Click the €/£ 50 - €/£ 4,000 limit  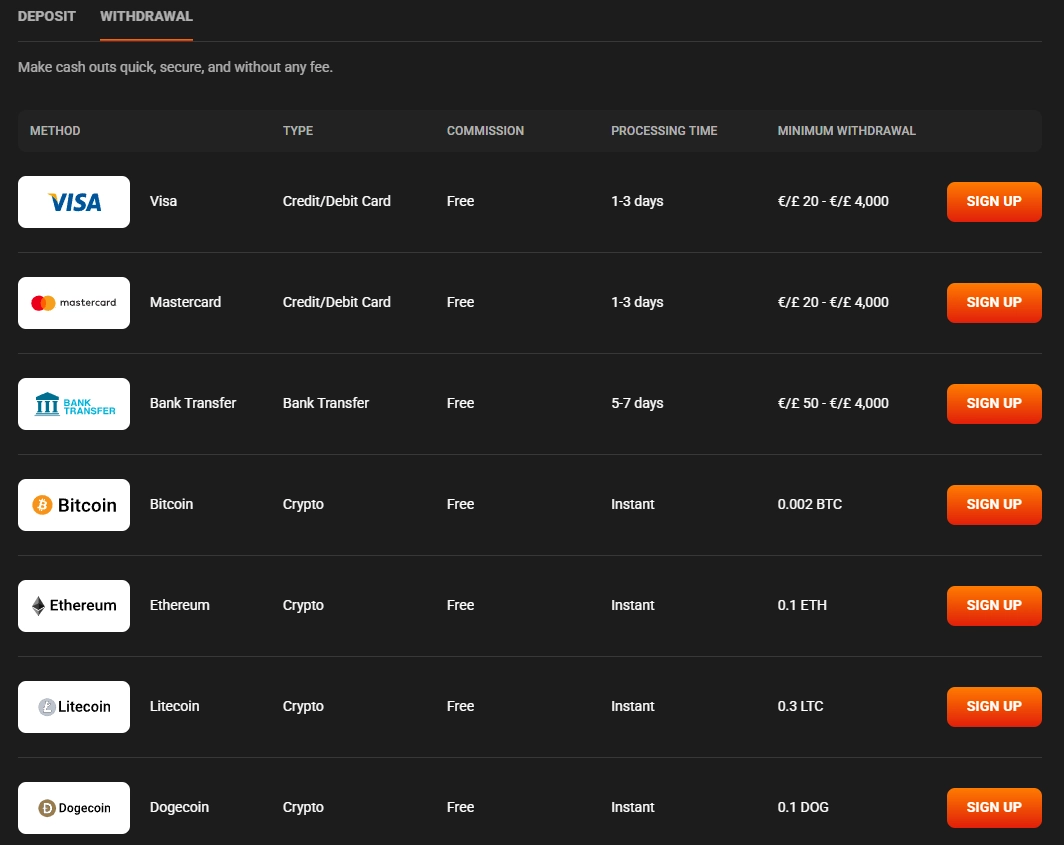pos(833,404)
